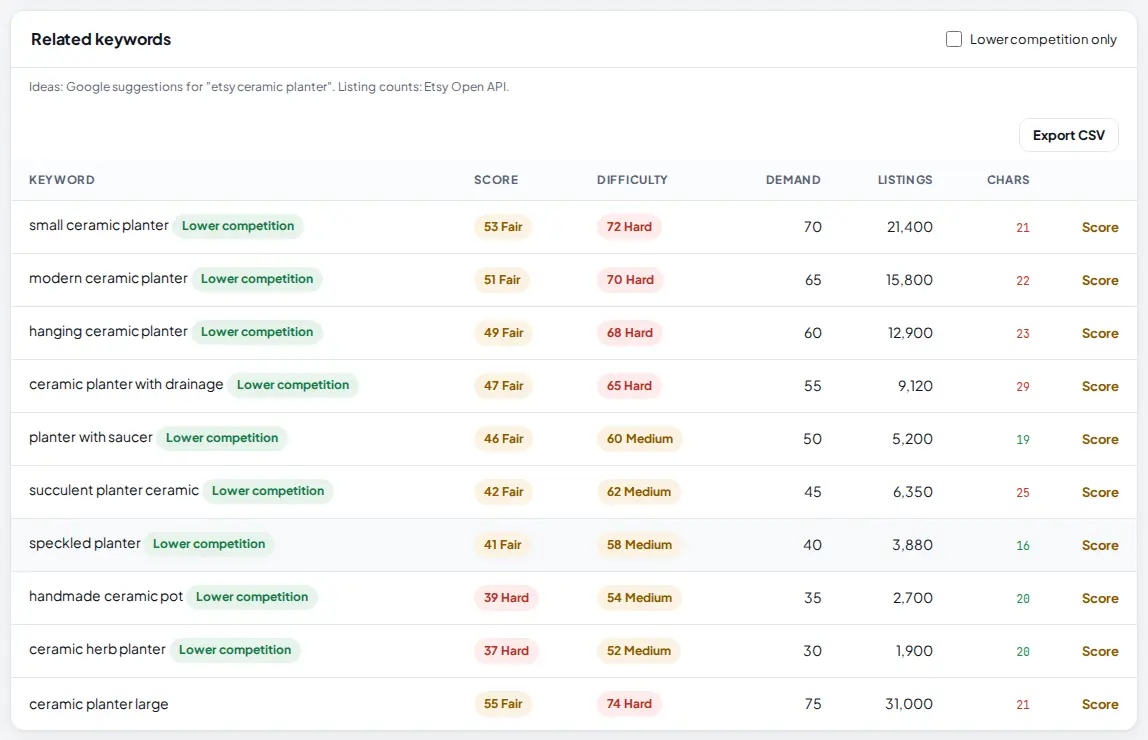Image resolution: width=1148 pixels, height=740 pixels.
Task: Click Lower competition badge on ceramic herb planter
Action: tap(235, 650)
